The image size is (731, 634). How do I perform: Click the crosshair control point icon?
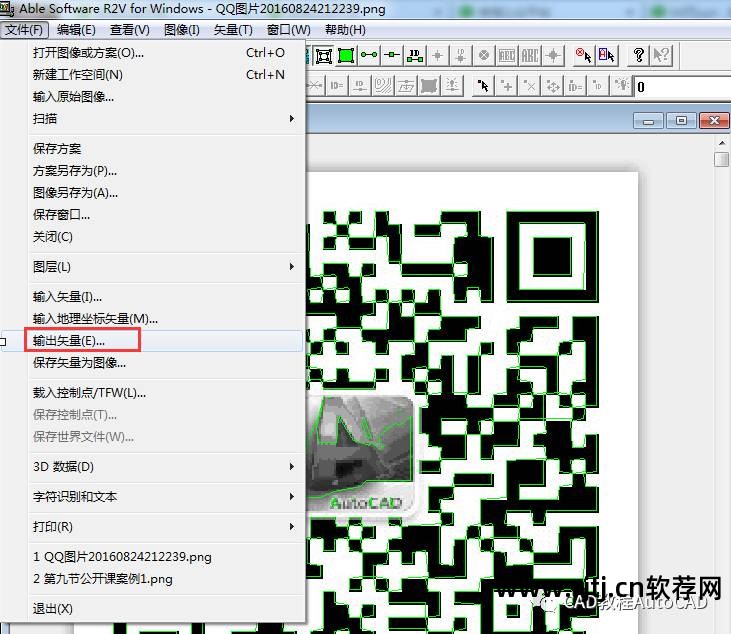pyautogui.click(x=553, y=56)
